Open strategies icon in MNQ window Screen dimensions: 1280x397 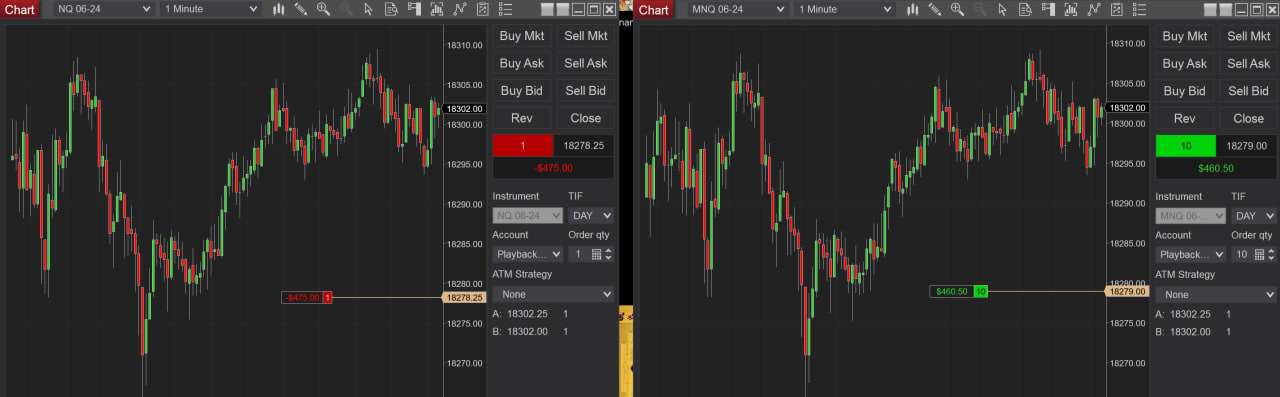click(1117, 9)
